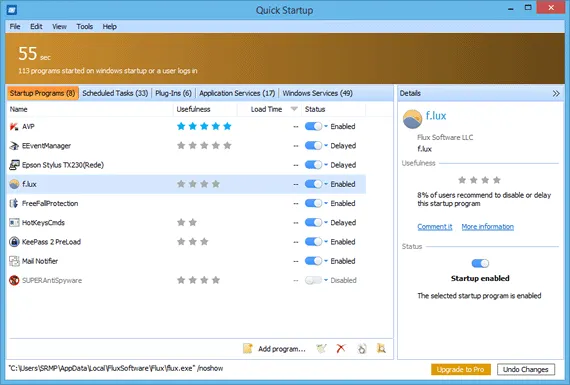Open the HotKeysCmds status dropdown arrow
Screen dimensions: 570x385
[326, 222]
